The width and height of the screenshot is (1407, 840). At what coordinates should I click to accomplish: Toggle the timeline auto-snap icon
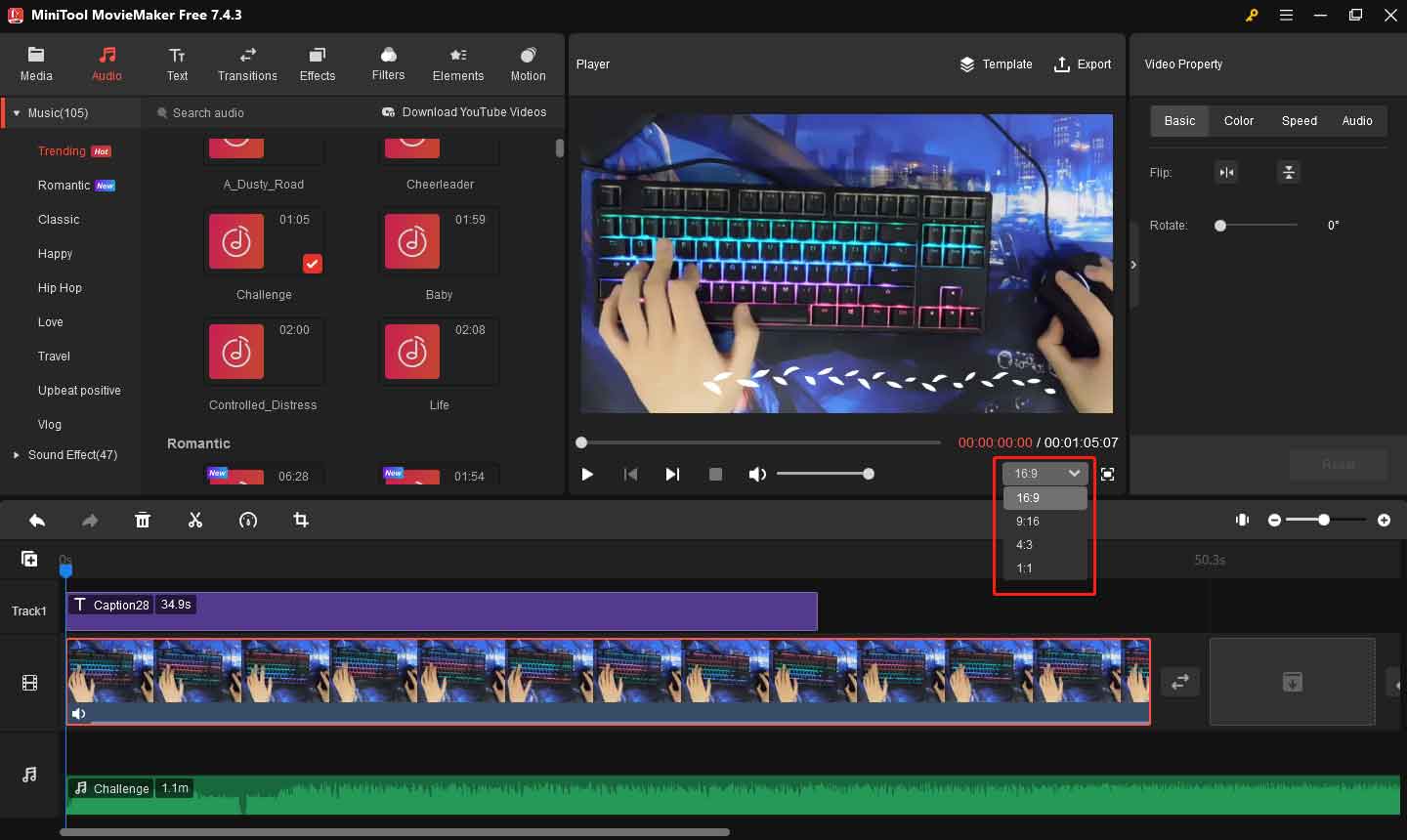point(1242,521)
